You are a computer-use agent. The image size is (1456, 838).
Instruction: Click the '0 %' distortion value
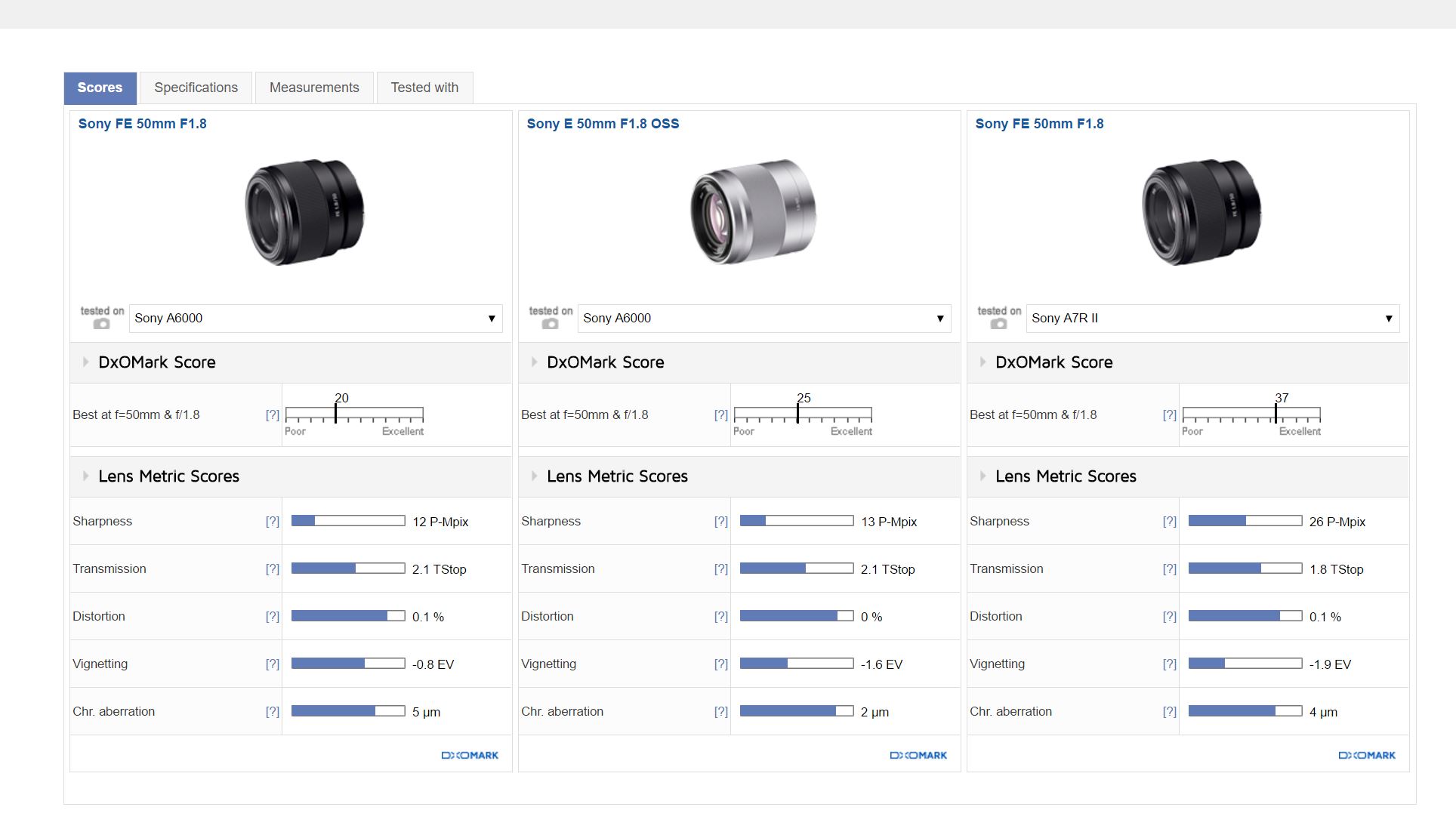(x=871, y=618)
